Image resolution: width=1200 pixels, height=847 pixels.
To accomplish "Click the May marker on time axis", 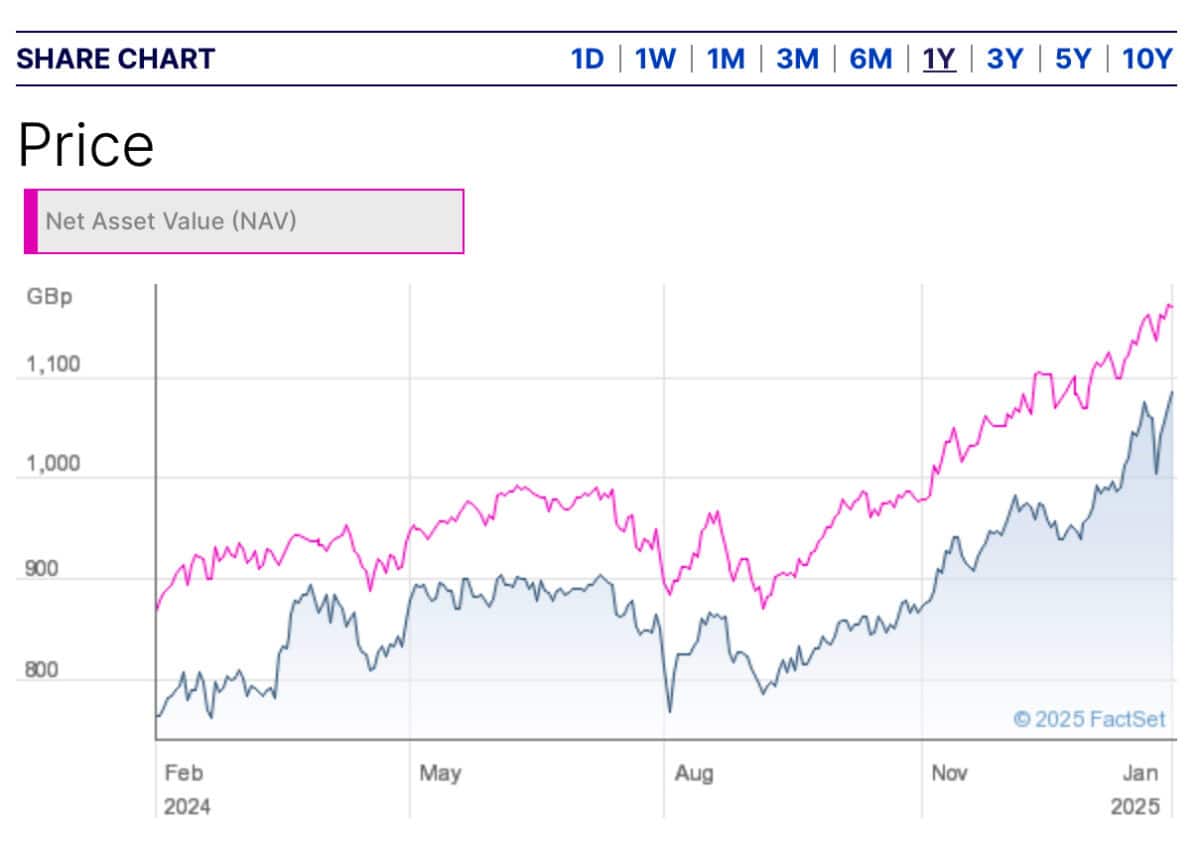I will pyautogui.click(x=440, y=774).
